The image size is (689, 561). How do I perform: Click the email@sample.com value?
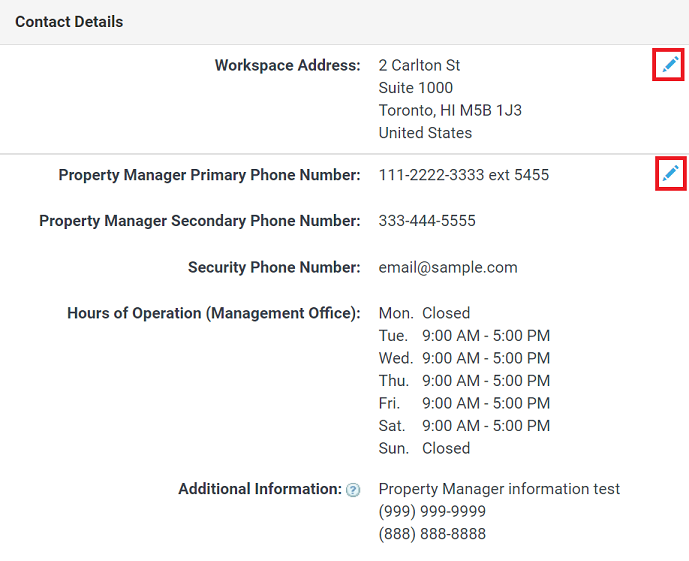click(448, 267)
